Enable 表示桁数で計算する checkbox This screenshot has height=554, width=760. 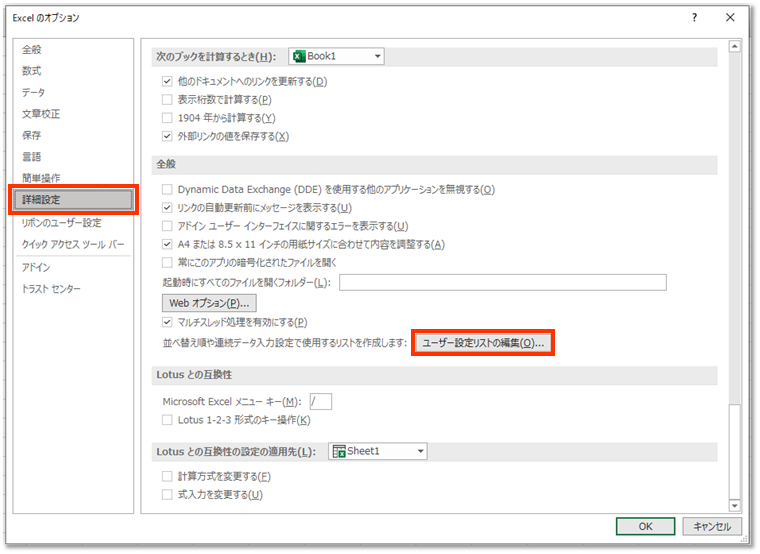167,100
